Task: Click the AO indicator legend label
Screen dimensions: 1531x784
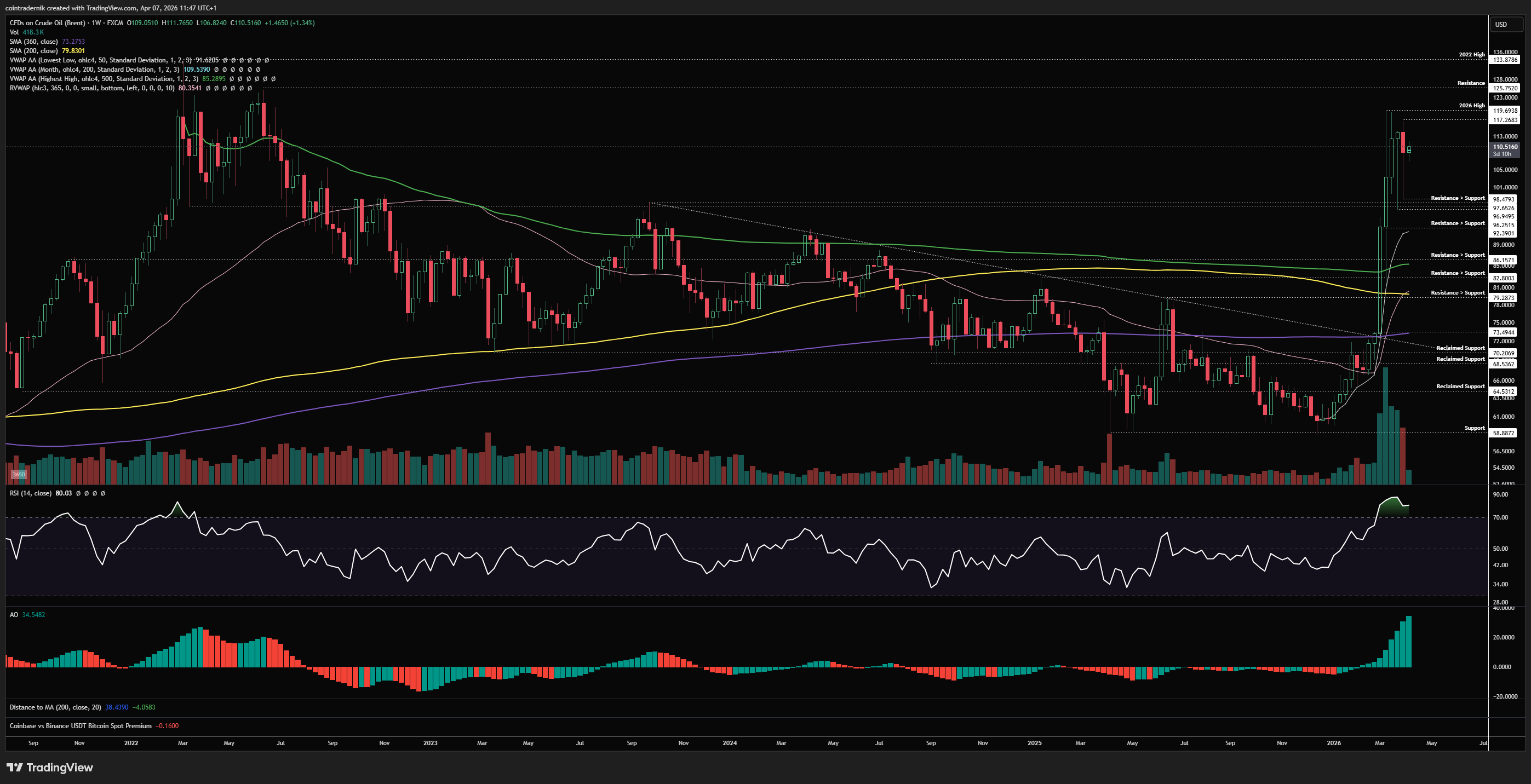Action: pyautogui.click(x=14, y=615)
